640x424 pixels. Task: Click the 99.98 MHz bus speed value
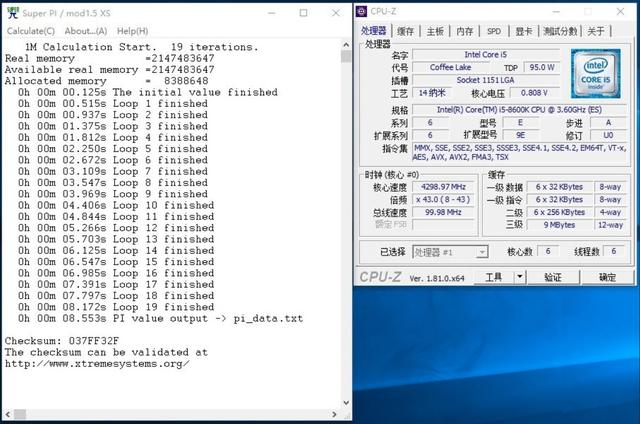[443, 212]
